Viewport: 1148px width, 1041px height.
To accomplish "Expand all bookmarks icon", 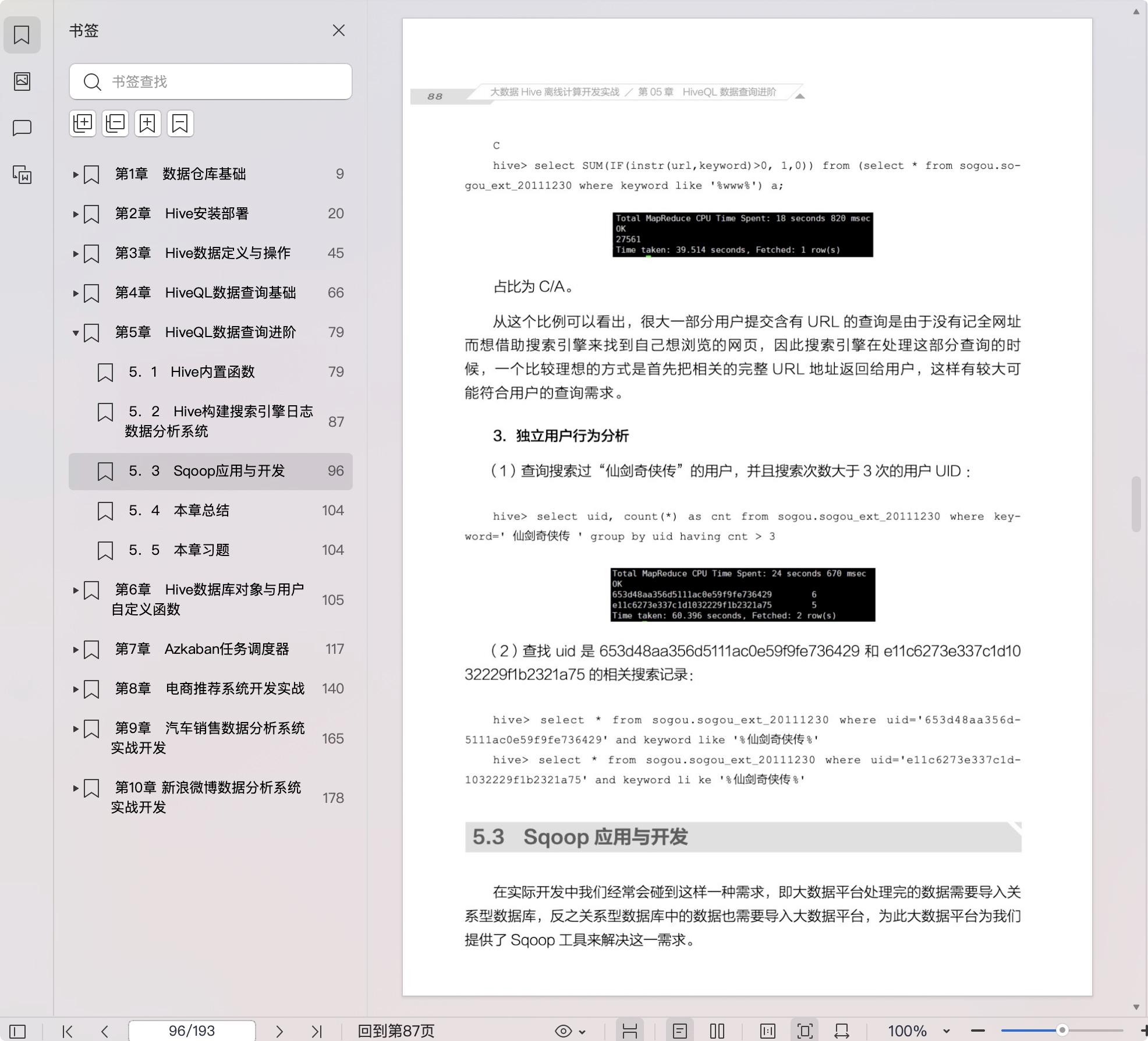I will pos(83,123).
